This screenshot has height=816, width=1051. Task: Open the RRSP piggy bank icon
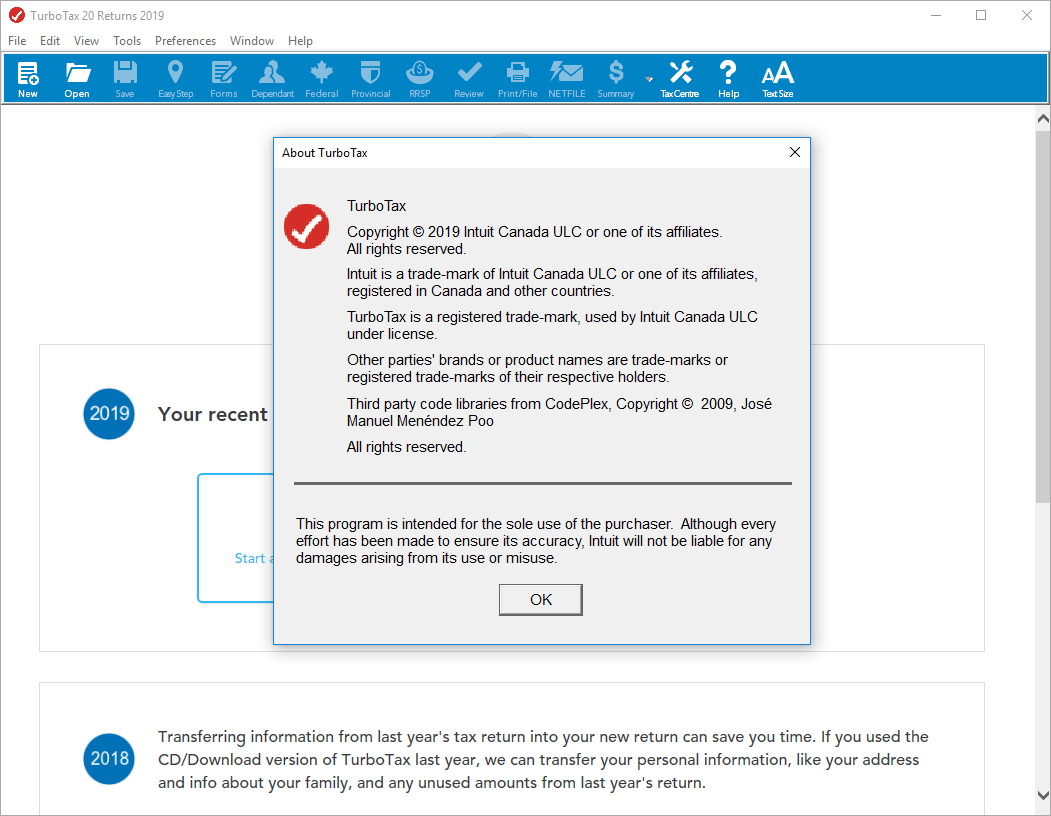[420, 79]
